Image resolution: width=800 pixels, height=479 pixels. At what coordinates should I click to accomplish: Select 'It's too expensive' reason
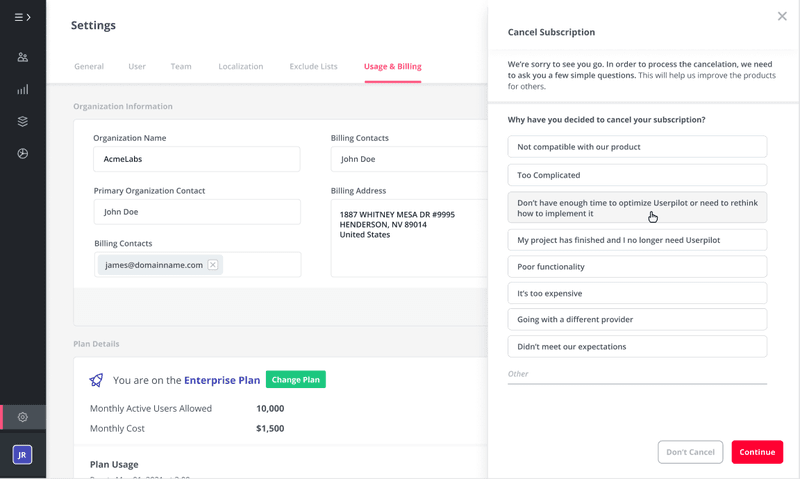point(637,294)
